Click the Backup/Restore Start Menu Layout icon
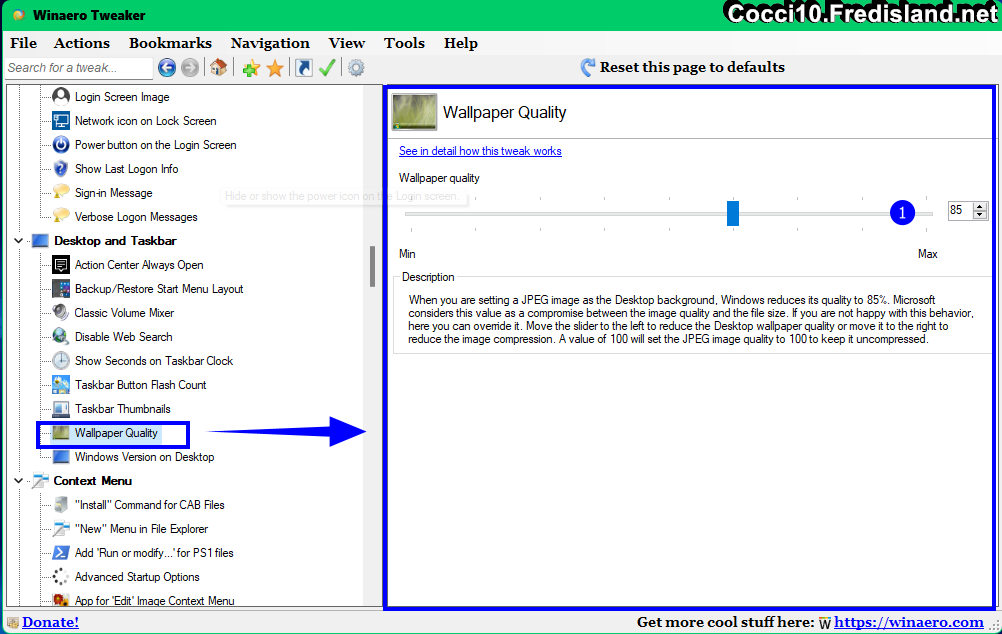This screenshot has height=634, width=1002. [x=61, y=289]
